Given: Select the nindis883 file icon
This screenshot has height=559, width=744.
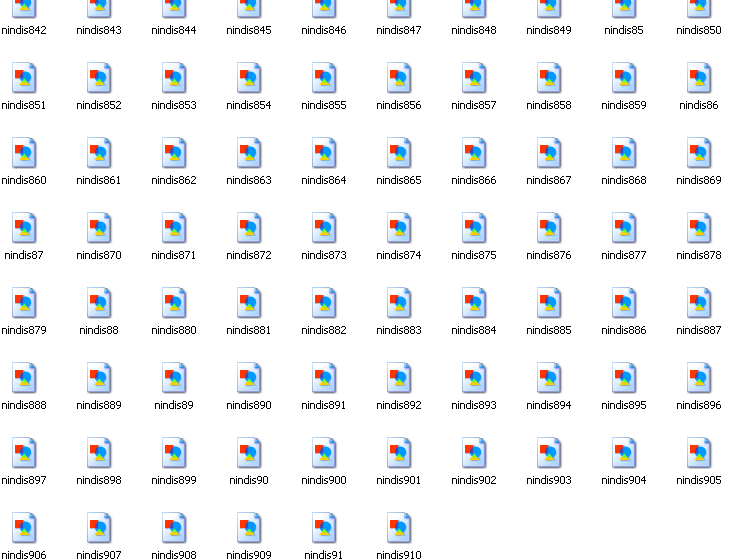Looking at the screenshot, I should (x=399, y=303).
